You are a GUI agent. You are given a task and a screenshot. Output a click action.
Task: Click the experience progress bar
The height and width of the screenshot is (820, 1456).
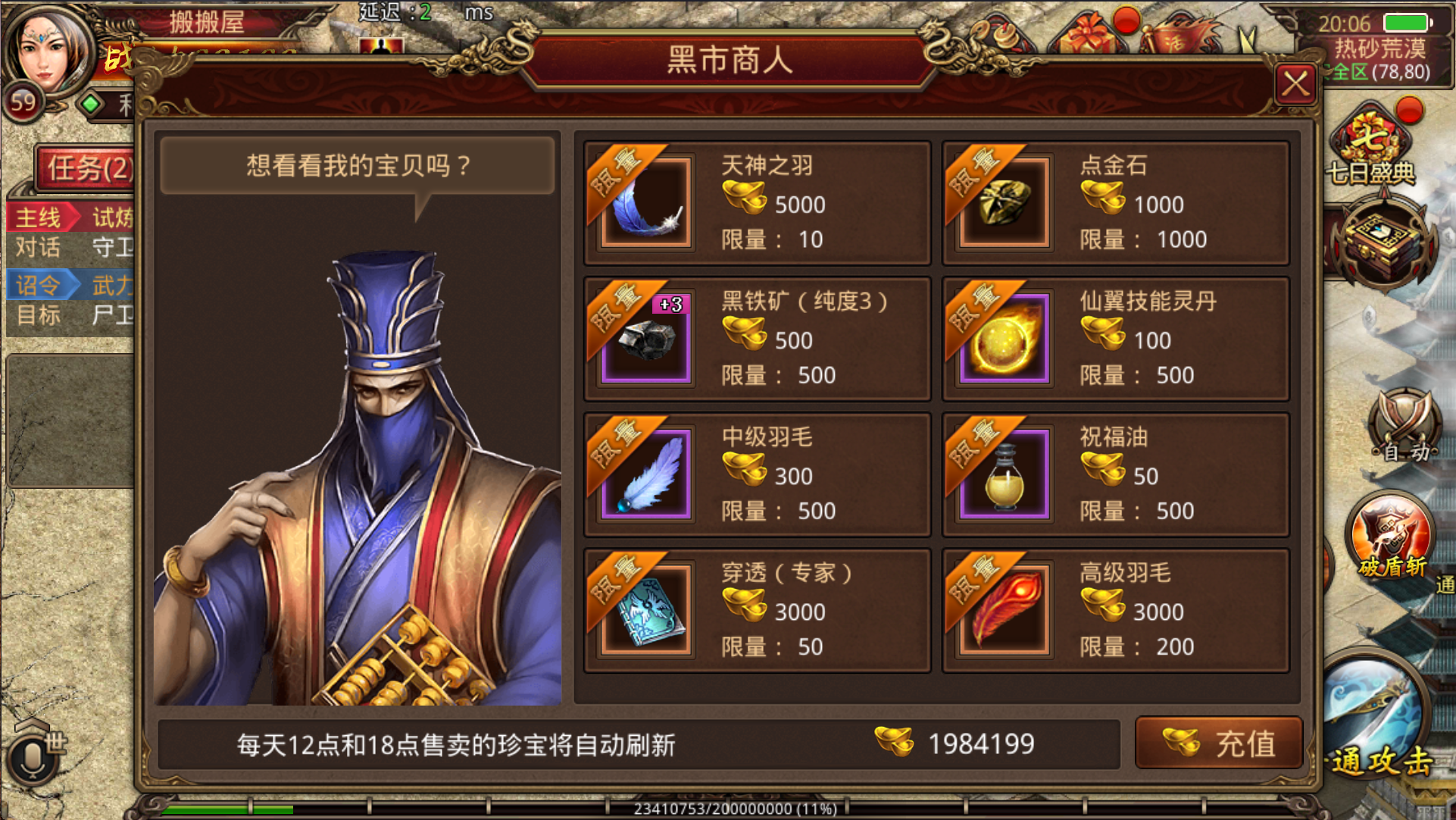729,808
